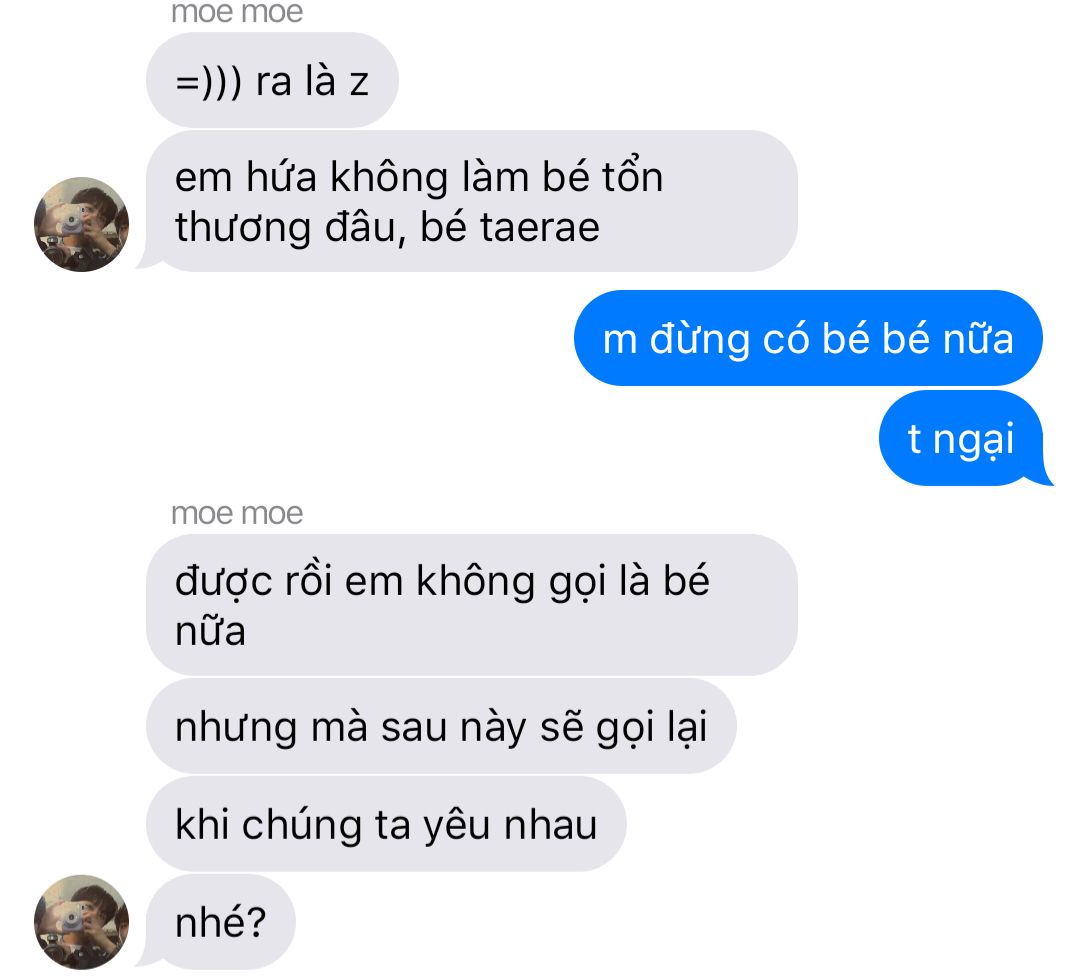Screen dimensions: 1080x976
Task: Select the 'được rồi em không gọi là bé nữa' bubble
Action: (472, 605)
